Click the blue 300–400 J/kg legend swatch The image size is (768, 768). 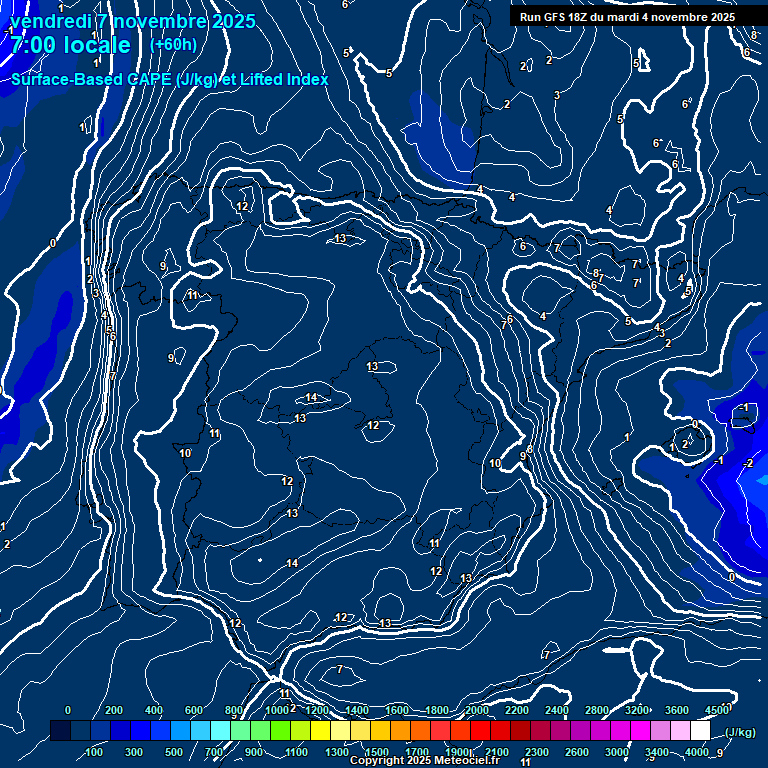coord(140,730)
